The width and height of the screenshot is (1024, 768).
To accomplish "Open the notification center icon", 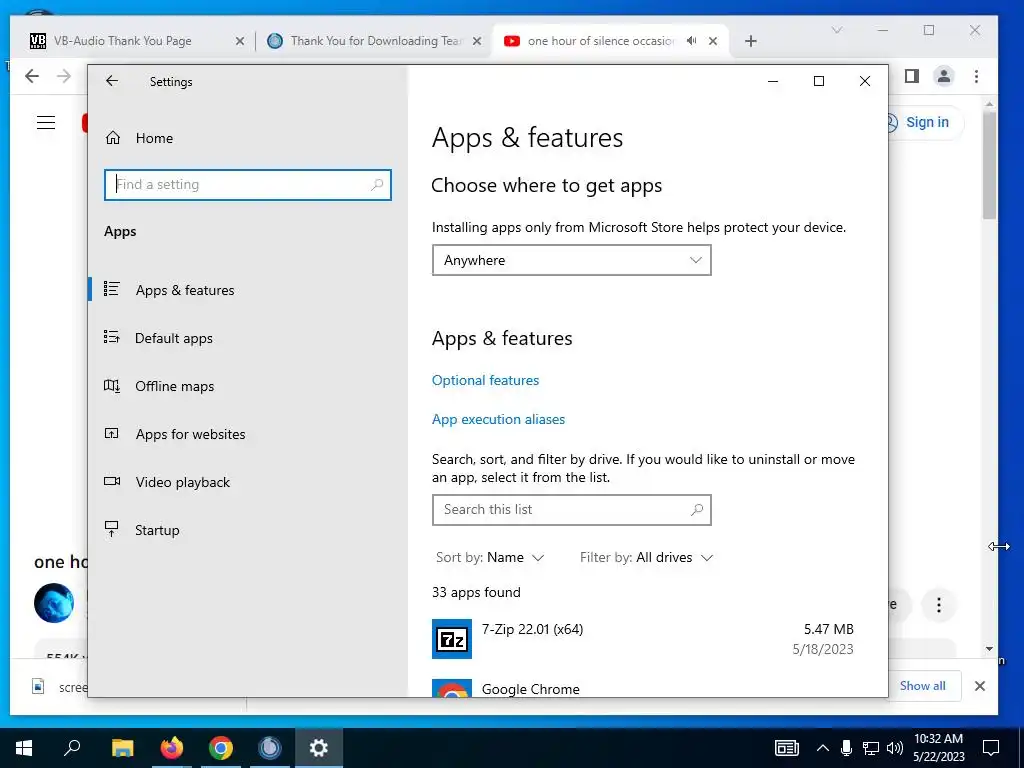I will point(991,748).
